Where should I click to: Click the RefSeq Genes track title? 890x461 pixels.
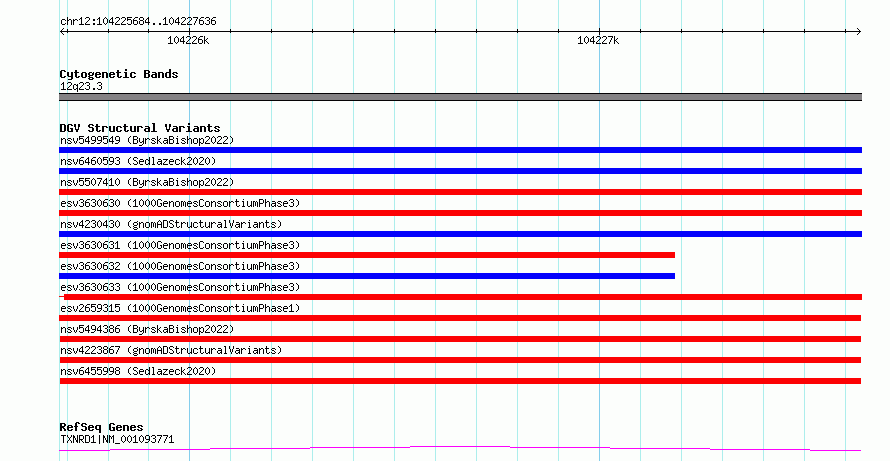(x=101, y=427)
